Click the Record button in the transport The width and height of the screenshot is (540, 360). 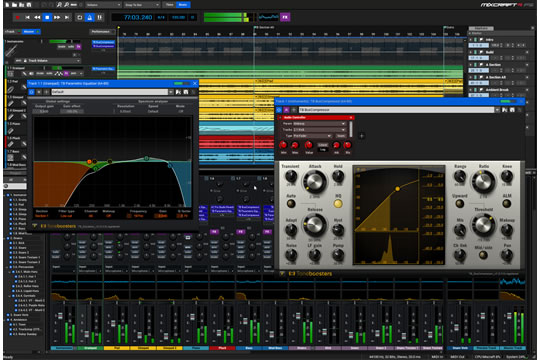tap(17, 17)
